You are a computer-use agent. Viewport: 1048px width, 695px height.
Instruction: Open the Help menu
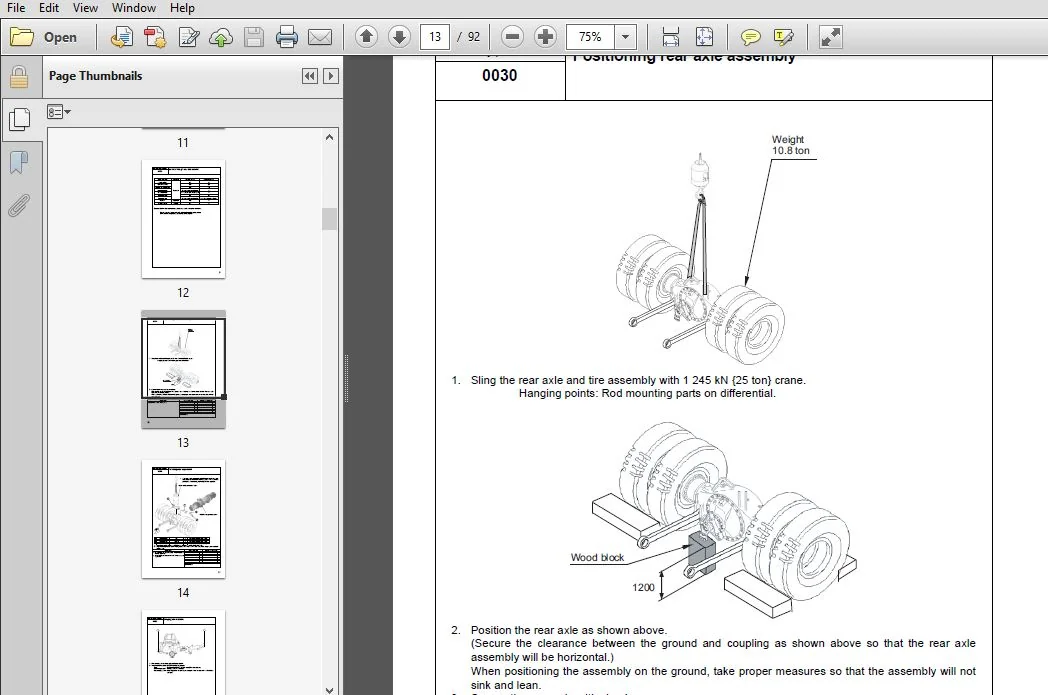click(182, 8)
